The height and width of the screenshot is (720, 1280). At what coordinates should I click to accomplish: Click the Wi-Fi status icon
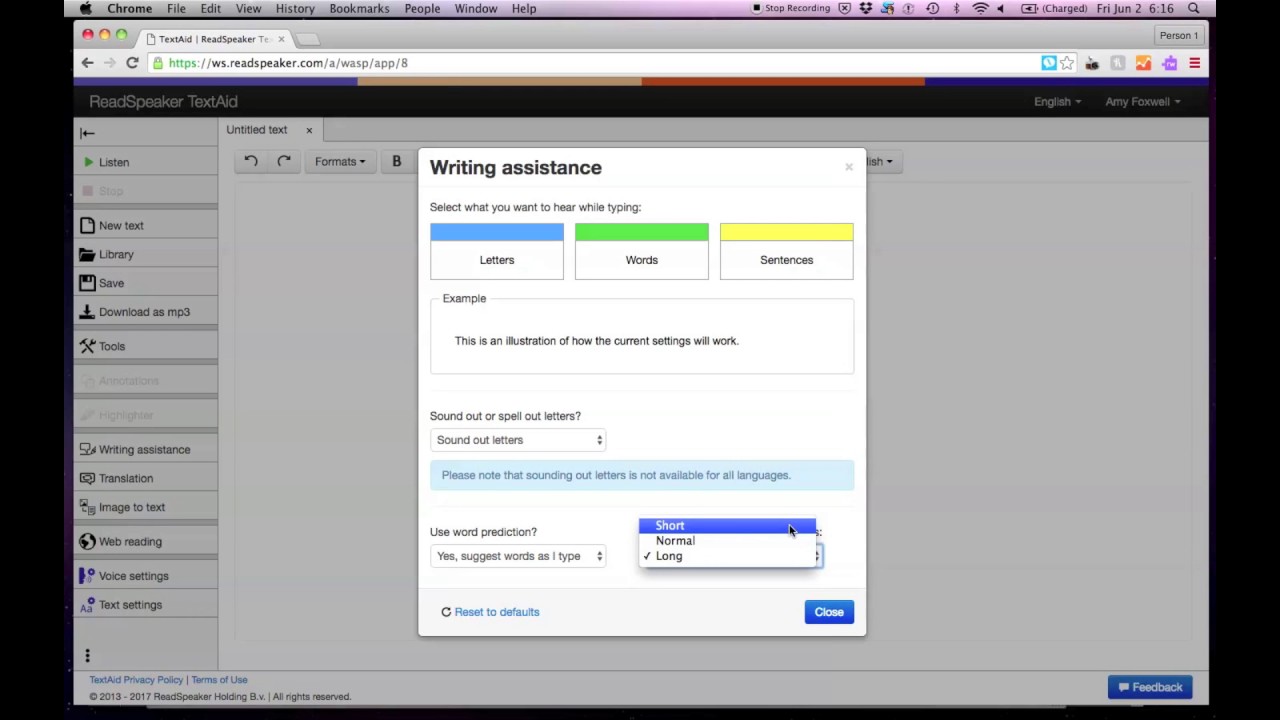[x=980, y=8]
